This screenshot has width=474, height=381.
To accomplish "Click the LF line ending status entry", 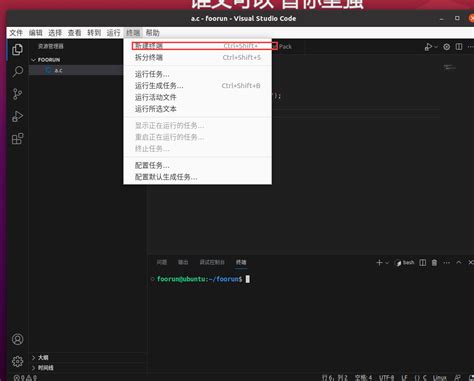I will click(x=404, y=378).
